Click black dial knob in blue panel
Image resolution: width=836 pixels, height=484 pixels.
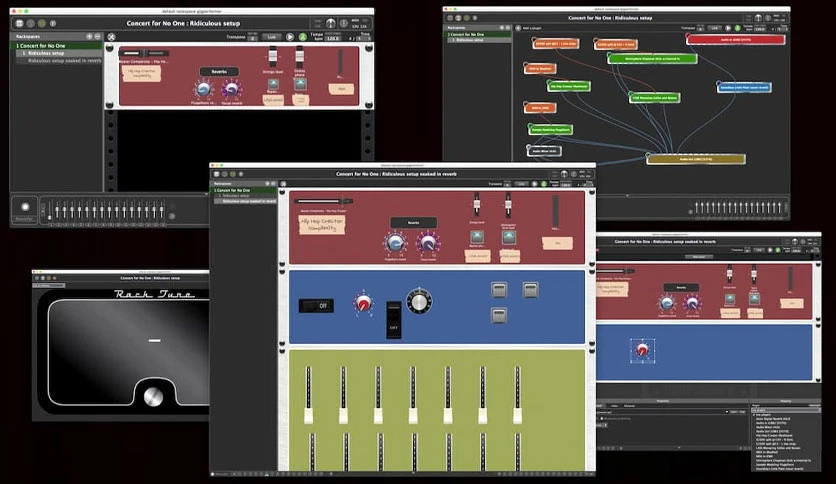tap(420, 301)
